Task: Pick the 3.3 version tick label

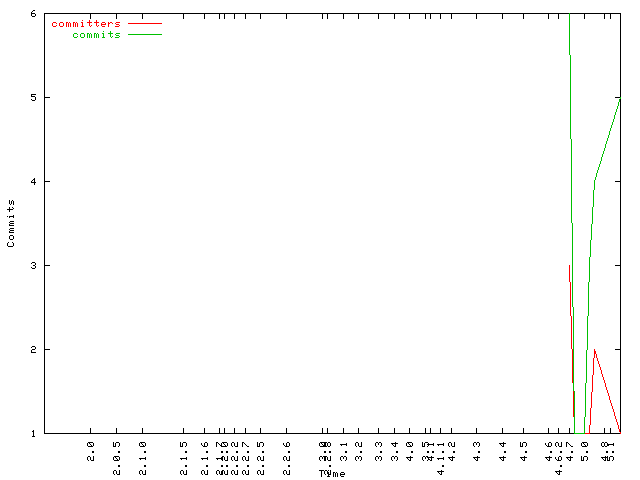Action: point(379,446)
